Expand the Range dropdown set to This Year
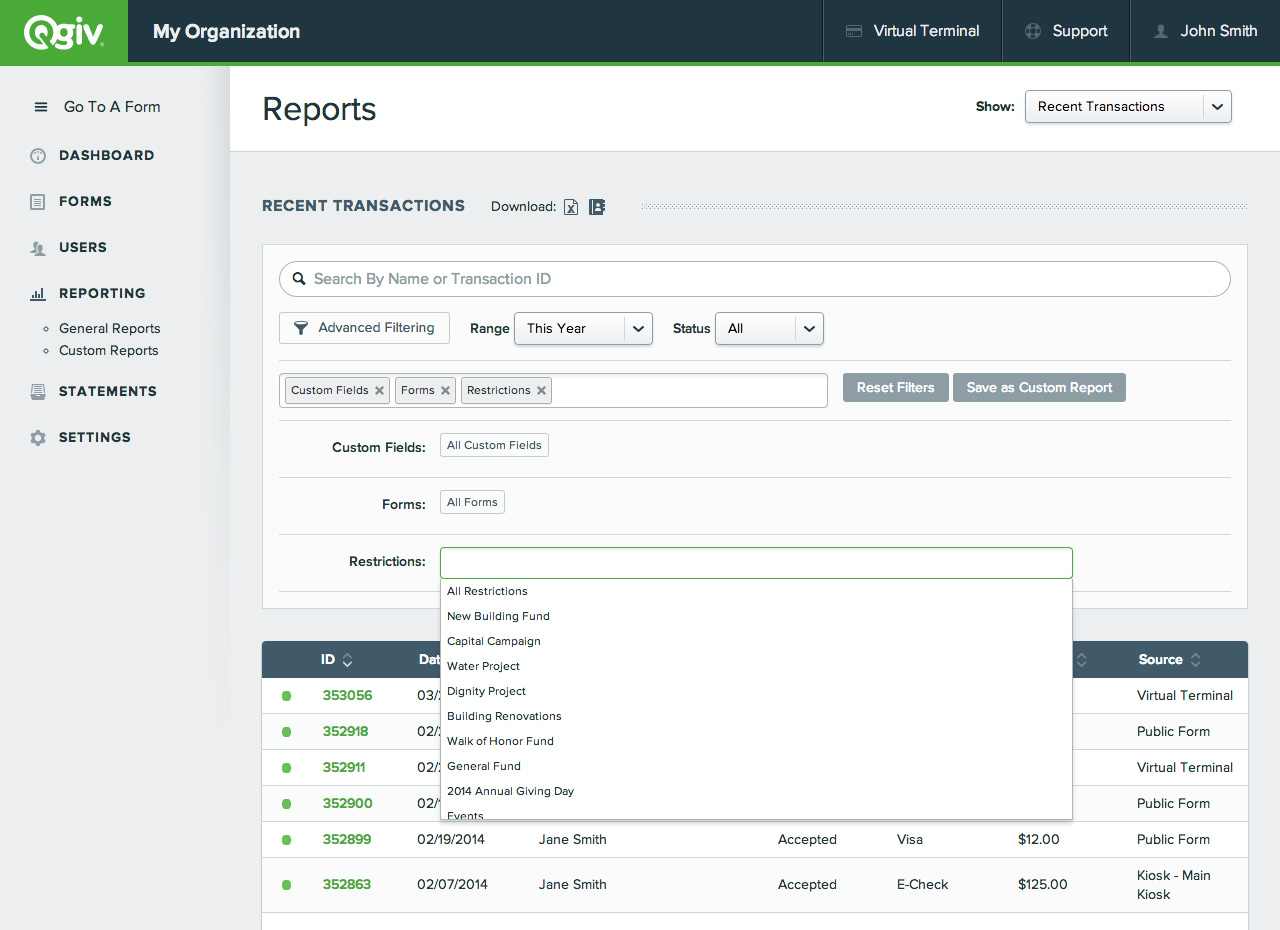 coord(583,328)
